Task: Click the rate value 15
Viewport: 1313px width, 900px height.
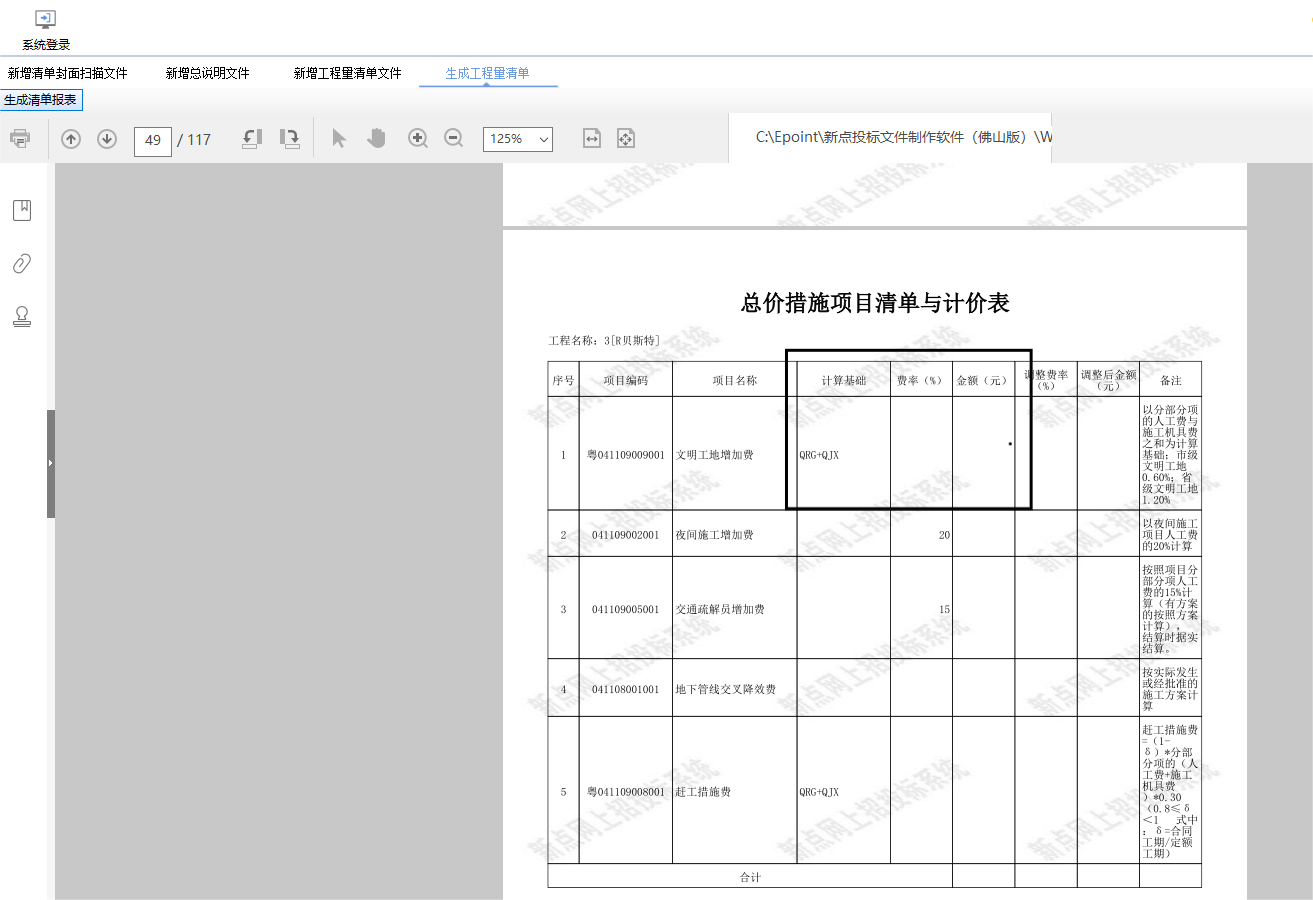Action: (944, 609)
